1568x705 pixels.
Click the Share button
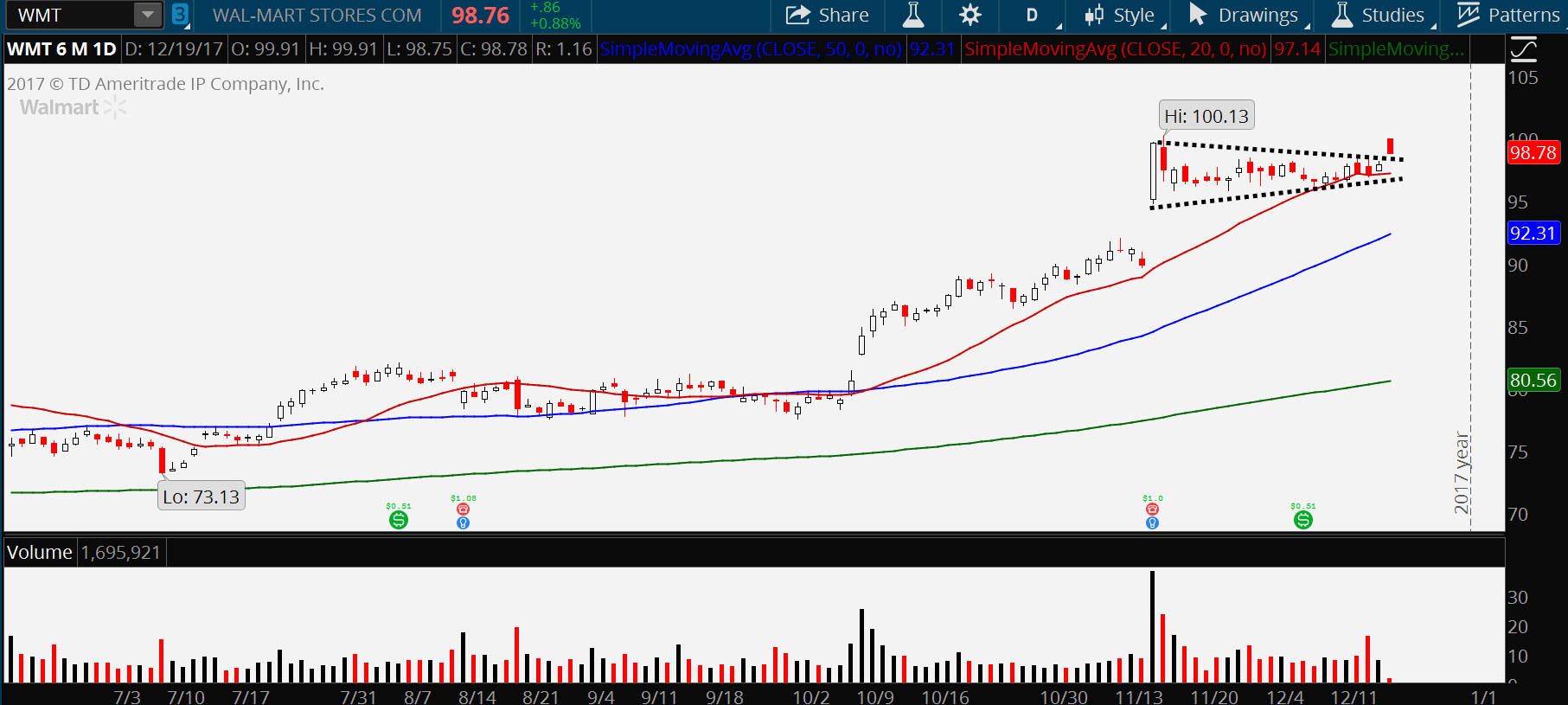coord(827,15)
